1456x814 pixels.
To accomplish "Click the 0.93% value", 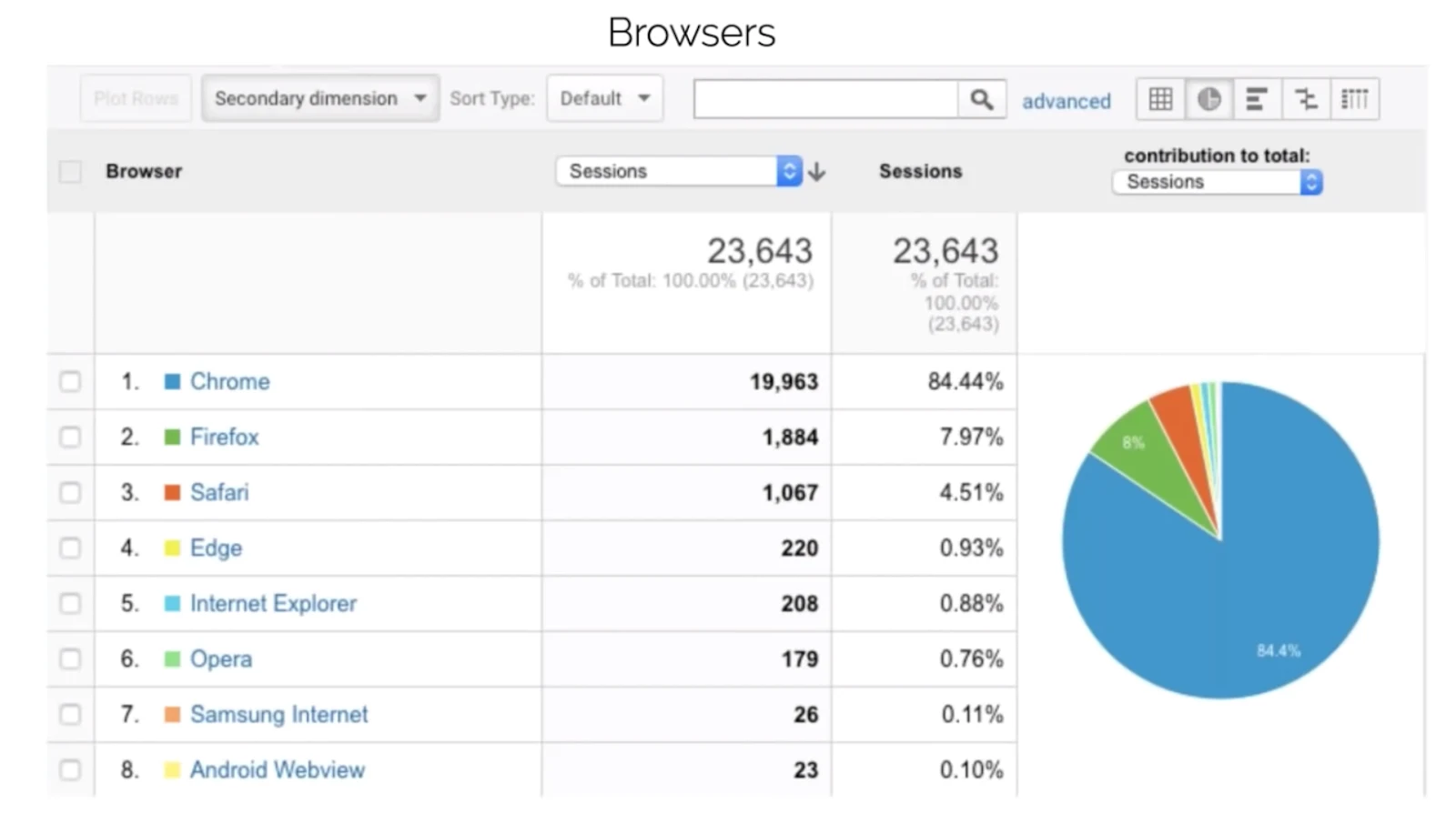I will click(971, 548).
